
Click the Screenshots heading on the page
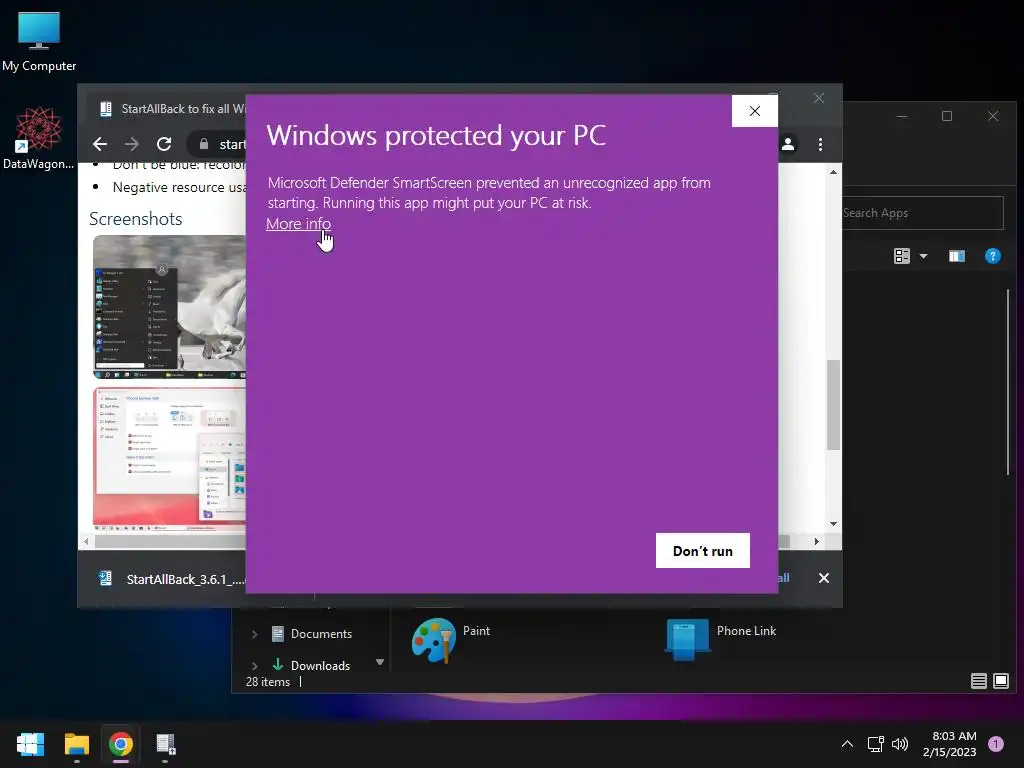tap(135, 219)
